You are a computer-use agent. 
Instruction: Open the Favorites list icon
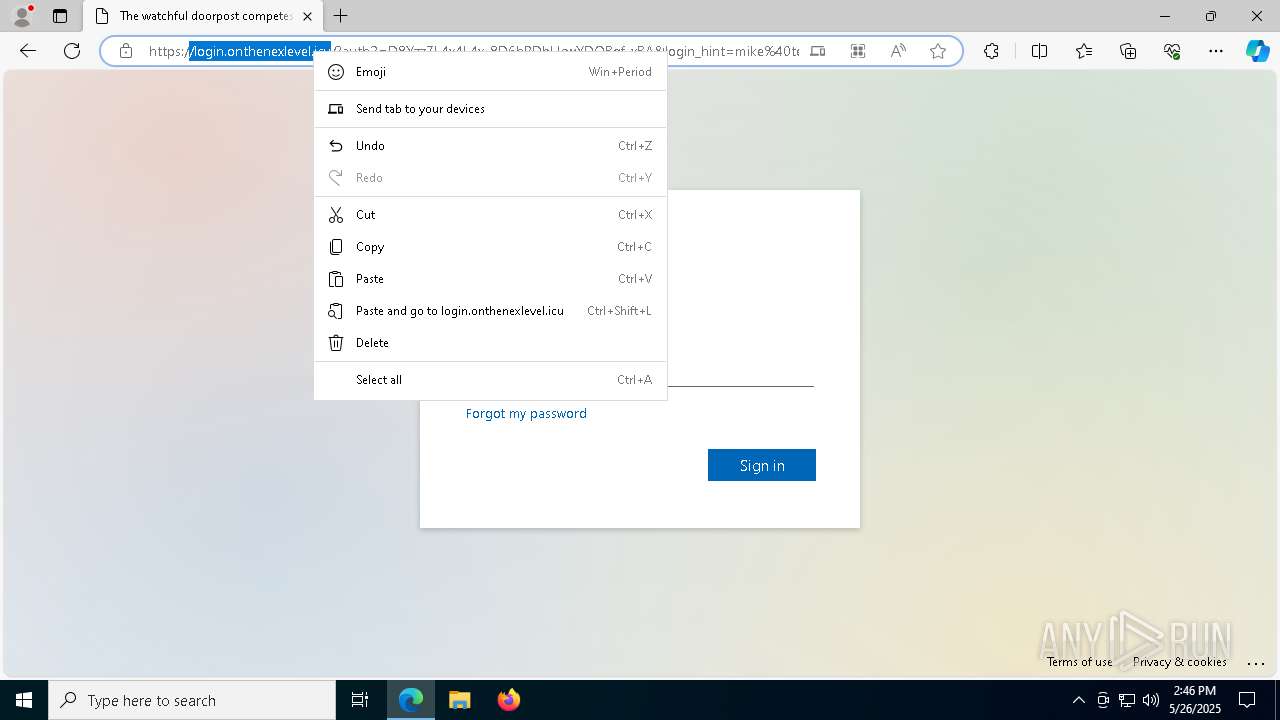pos(1084,51)
